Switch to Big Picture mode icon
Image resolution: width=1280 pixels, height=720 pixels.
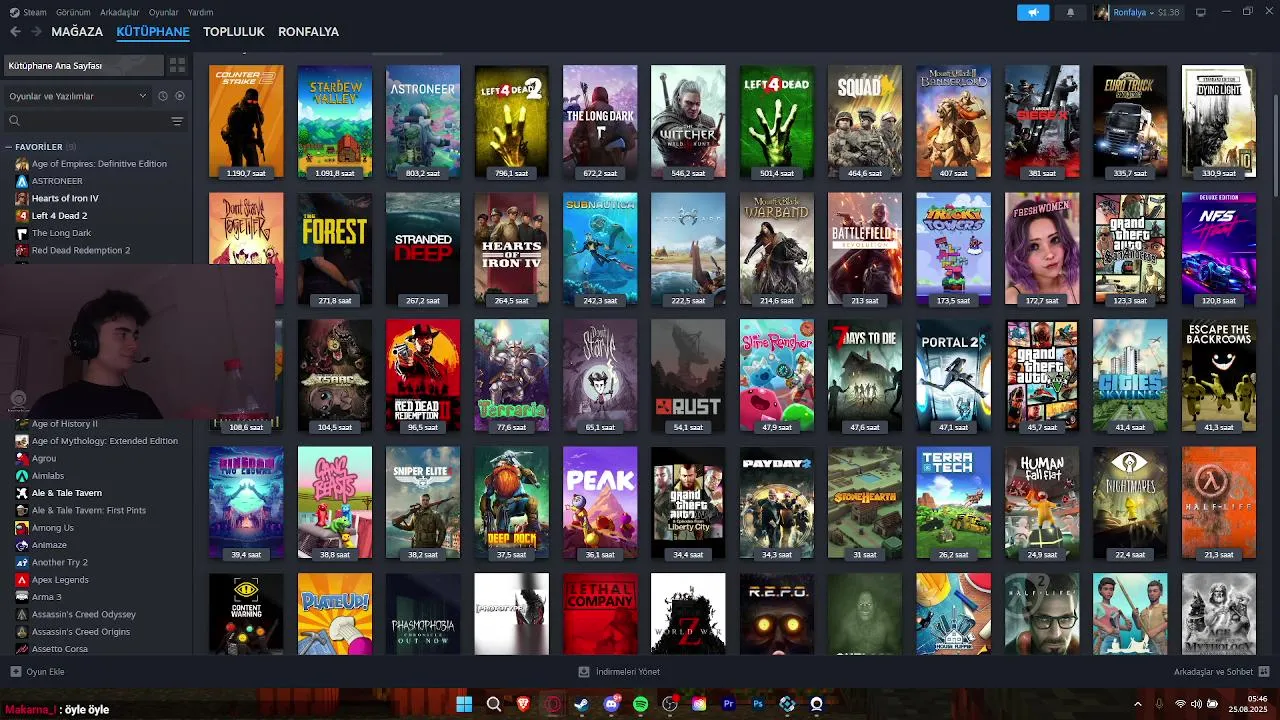click(x=1201, y=12)
